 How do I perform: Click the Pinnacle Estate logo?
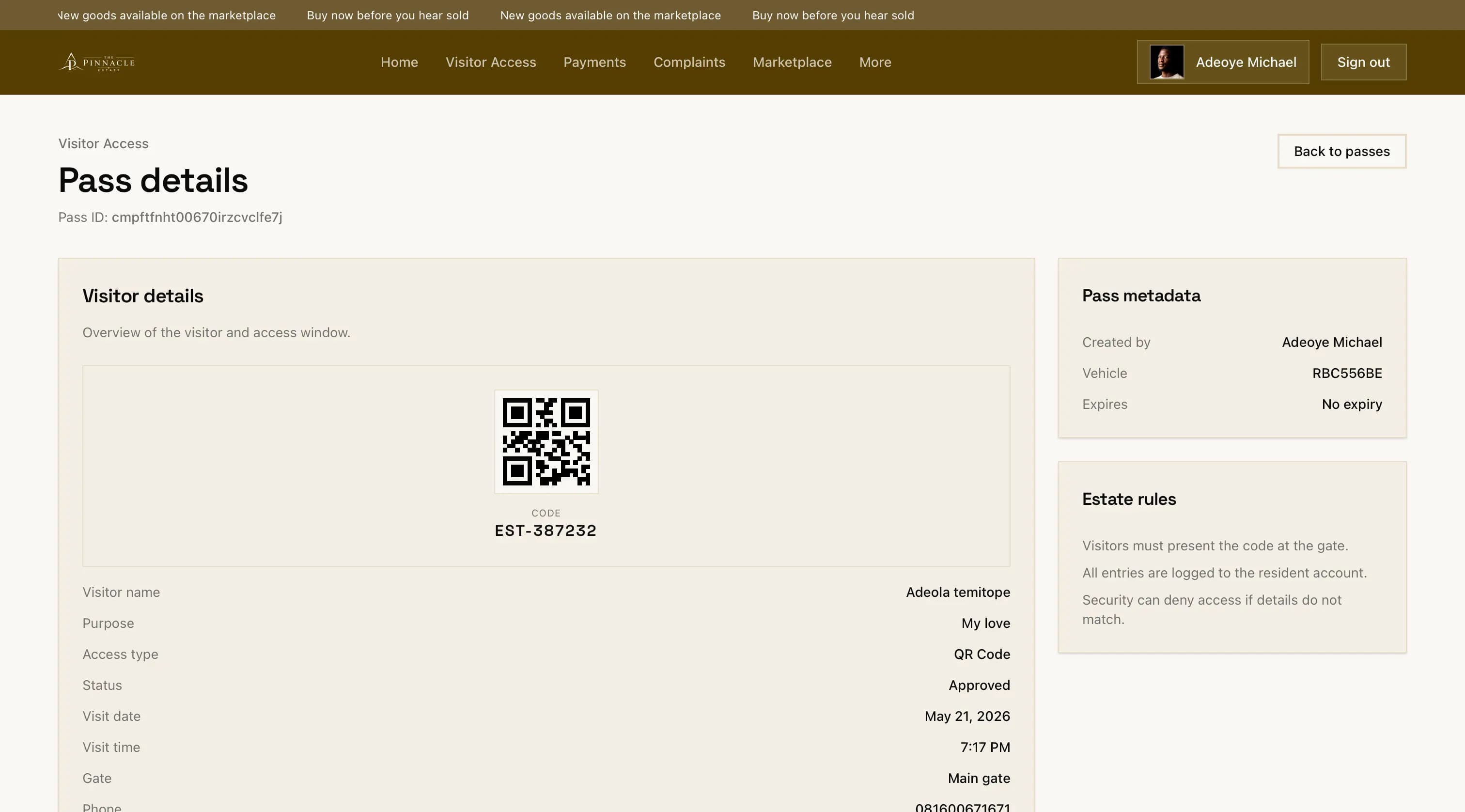coord(97,62)
